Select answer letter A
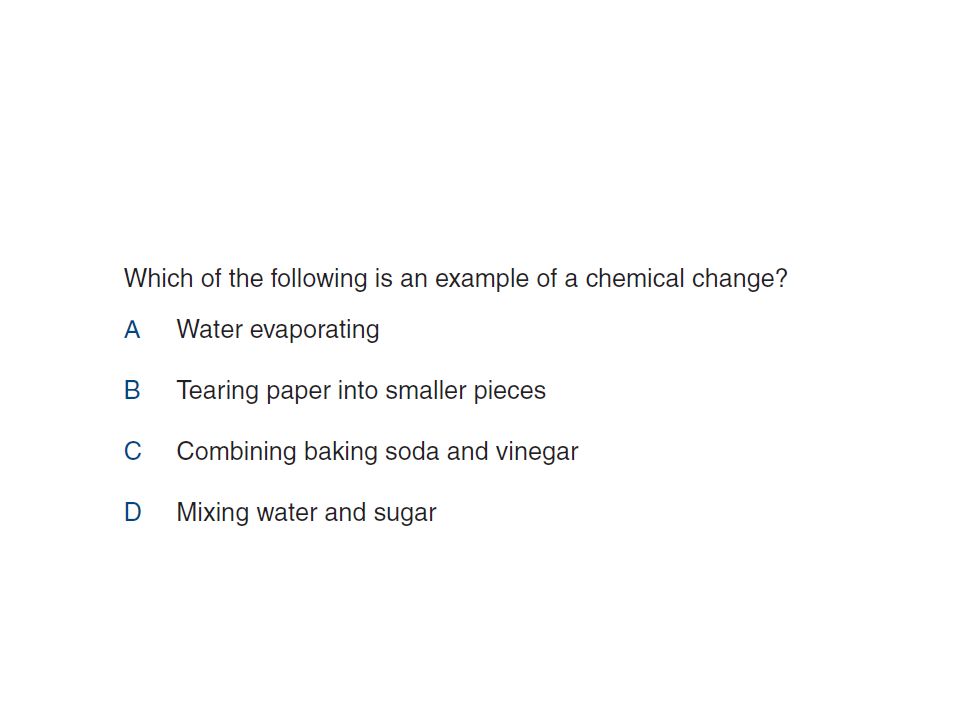960x720 pixels. [132, 330]
